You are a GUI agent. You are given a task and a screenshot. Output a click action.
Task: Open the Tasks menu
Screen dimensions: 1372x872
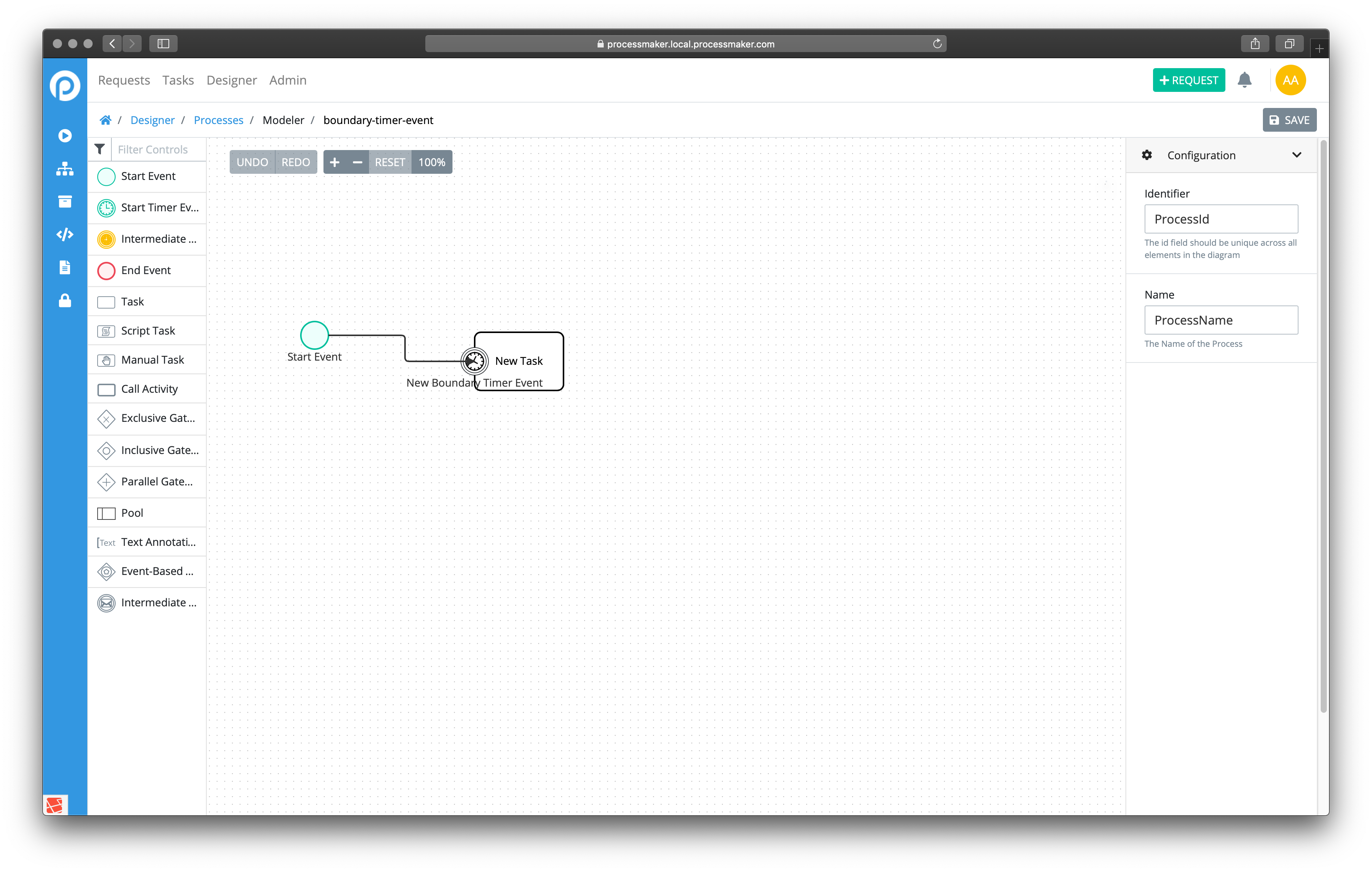coord(178,80)
